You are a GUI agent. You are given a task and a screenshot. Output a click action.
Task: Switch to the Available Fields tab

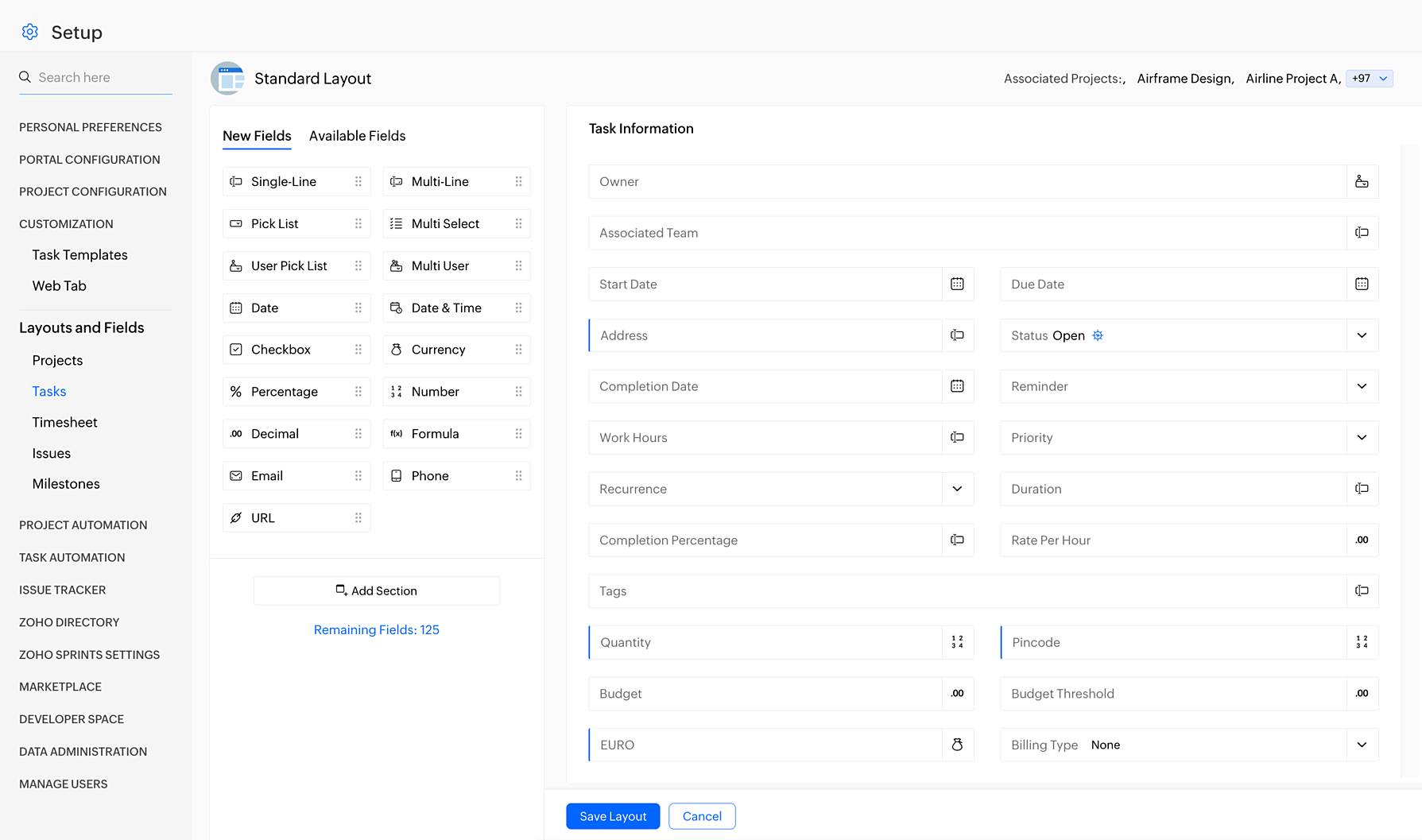click(357, 136)
